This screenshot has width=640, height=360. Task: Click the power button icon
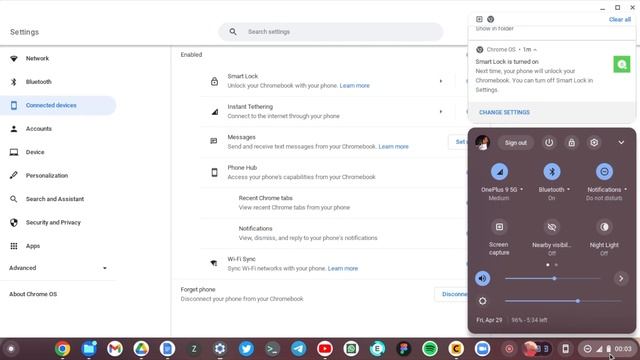pyautogui.click(x=549, y=142)
